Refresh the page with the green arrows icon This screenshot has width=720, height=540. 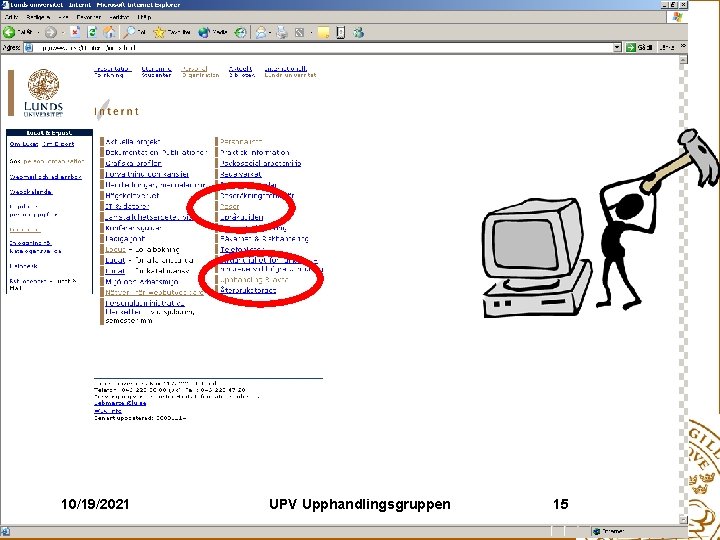(92, 32)
